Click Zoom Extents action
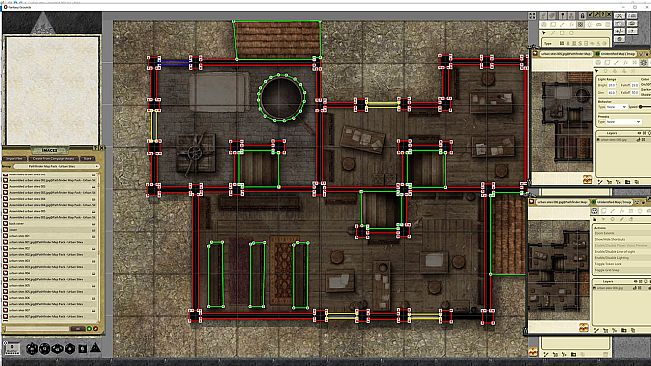Viewport: 651px width, 366px height. (604, 233)
